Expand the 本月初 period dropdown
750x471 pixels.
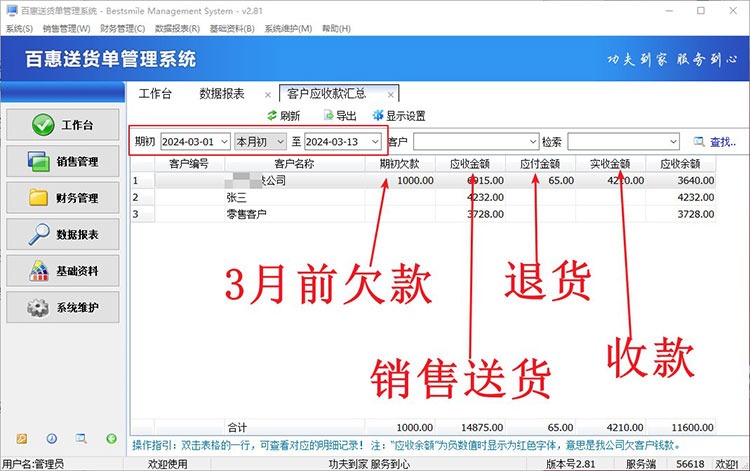(281, 142)
